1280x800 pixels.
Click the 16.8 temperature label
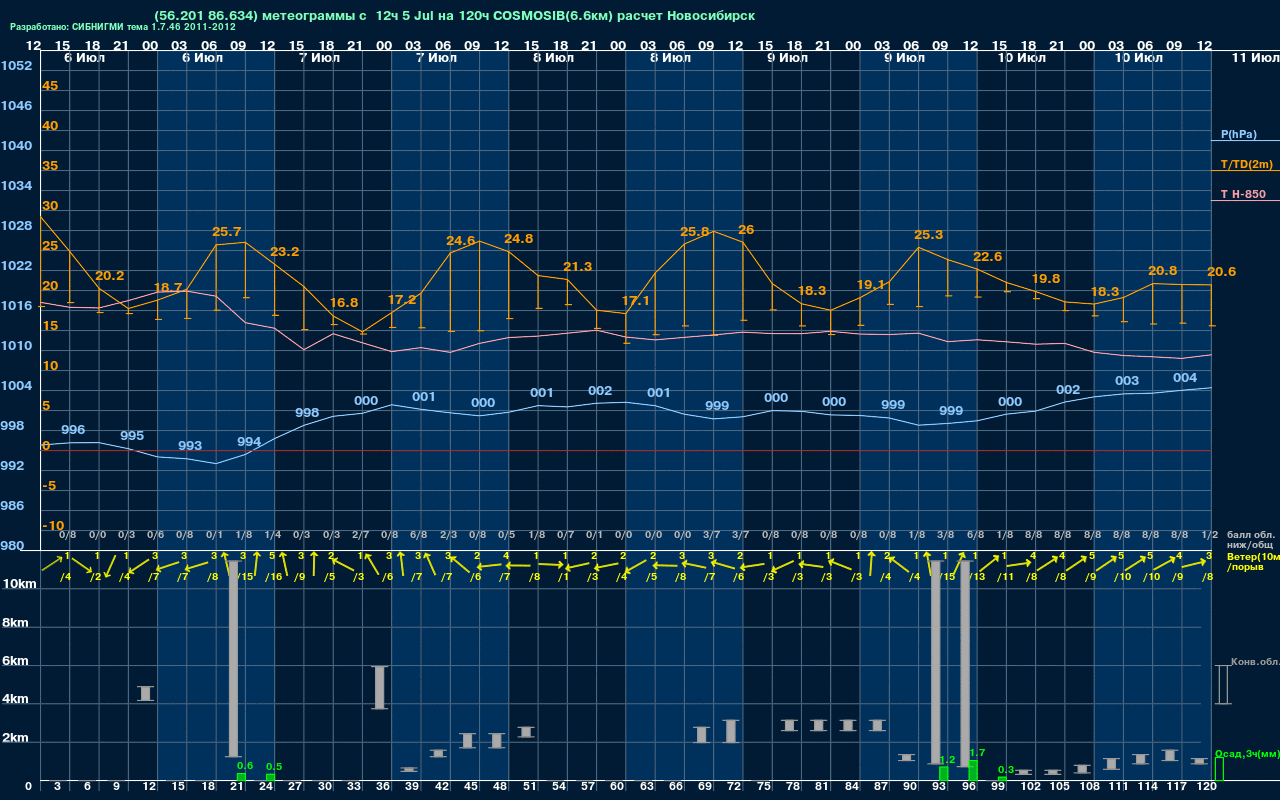coord(343,302)
